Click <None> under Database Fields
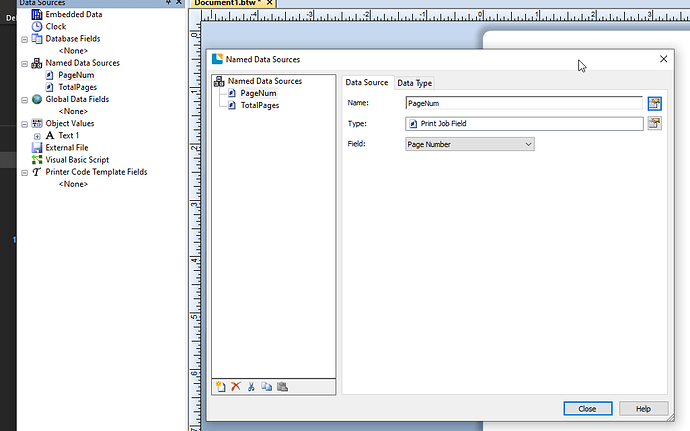Viewport: 690px width, 431px height. [73, 51]
